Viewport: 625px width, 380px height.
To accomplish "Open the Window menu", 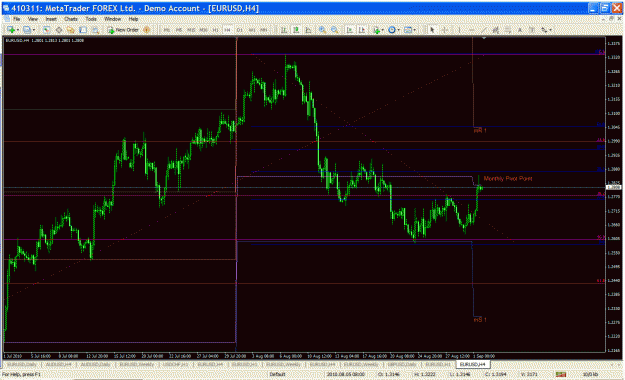I will click(x=112, y=19).
